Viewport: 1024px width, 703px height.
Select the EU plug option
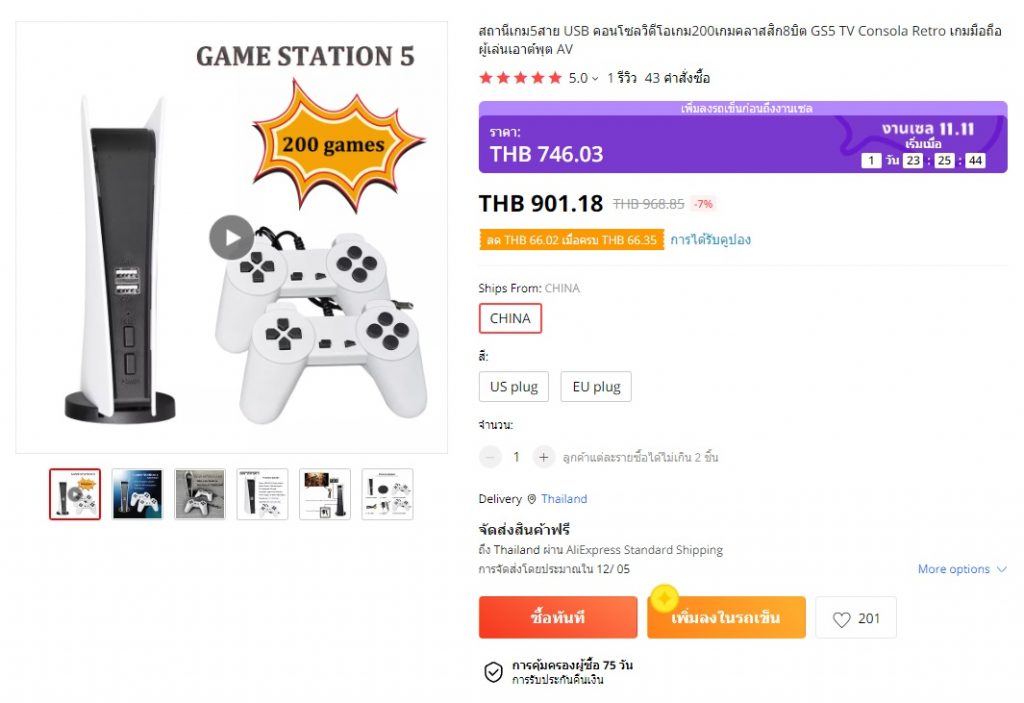click(x=596, y=387)
